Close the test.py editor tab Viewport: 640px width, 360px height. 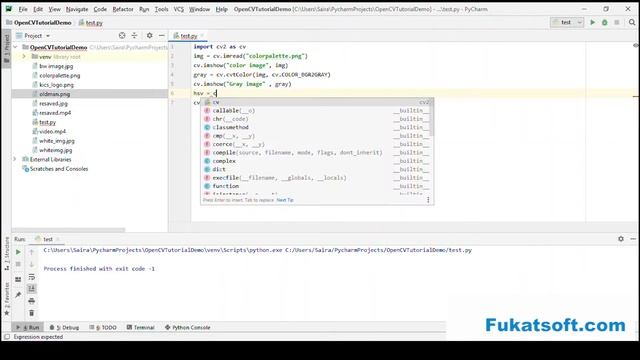point(202,36)
